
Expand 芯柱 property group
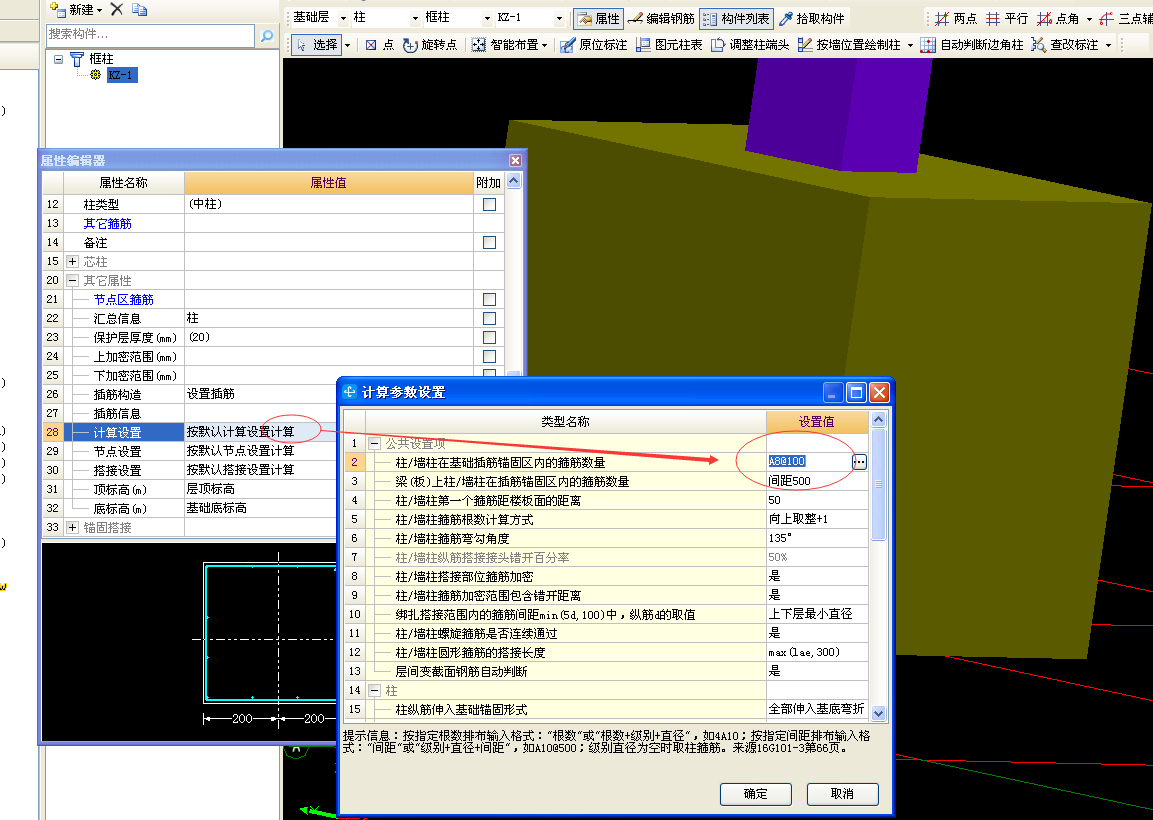(72, 261)
